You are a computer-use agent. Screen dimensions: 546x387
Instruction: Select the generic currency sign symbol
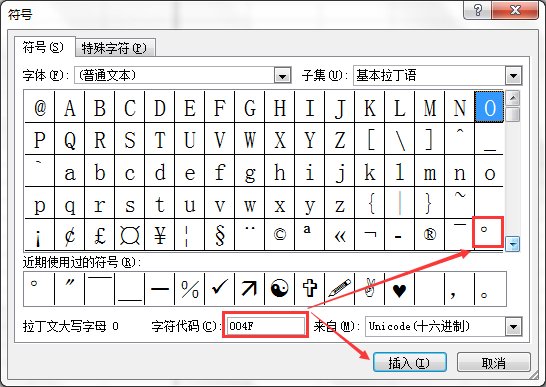tap(130, 235)
